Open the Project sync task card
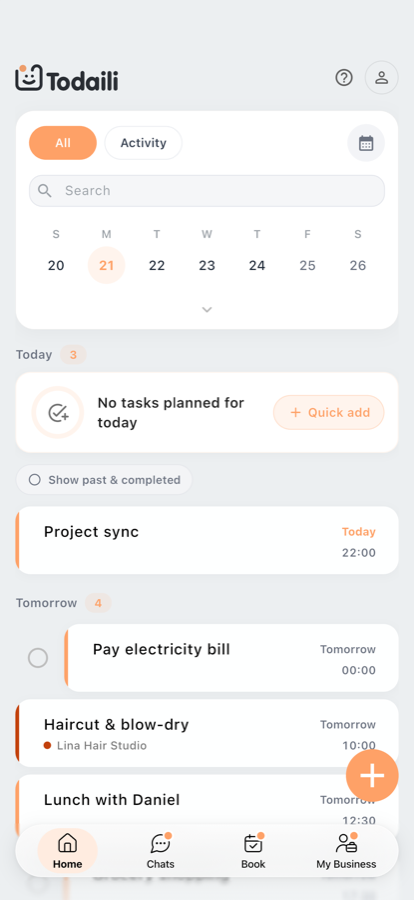The width and height of the screenshot is (414, 900). [x=207, y=540]
